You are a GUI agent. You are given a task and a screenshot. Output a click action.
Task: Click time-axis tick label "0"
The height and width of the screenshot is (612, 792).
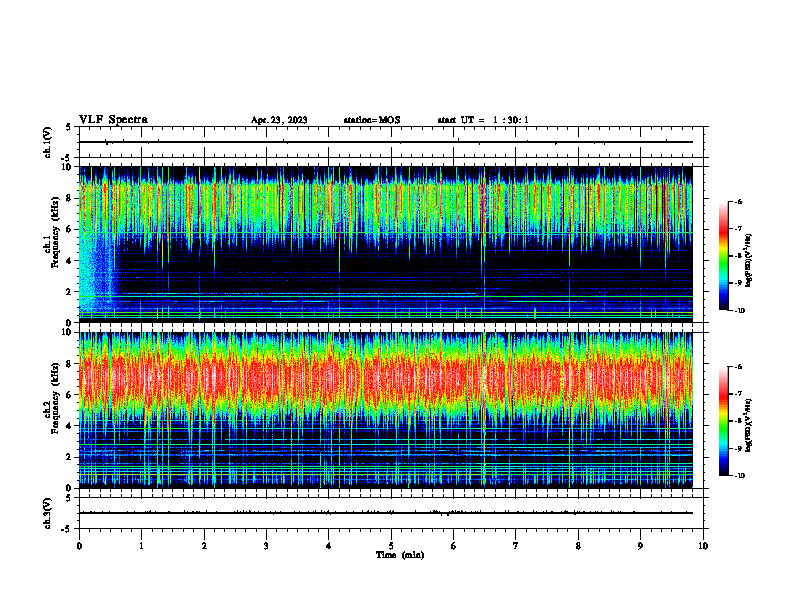coord(79,546)
